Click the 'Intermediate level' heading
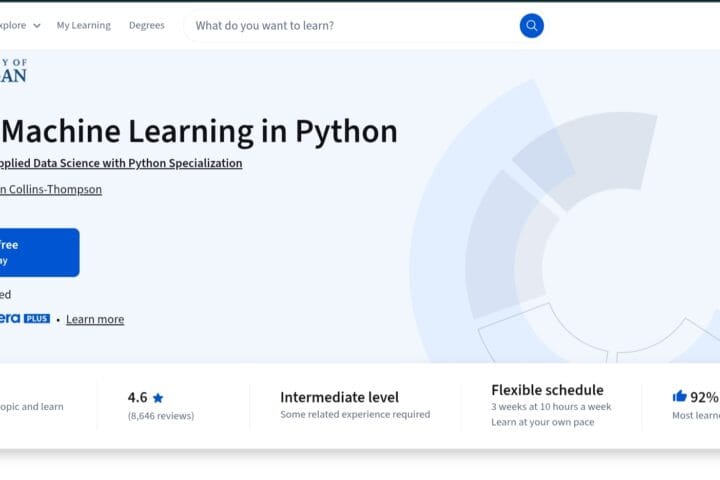The height and width of the screenshot is (480, 720). click(x=339, y=397)
